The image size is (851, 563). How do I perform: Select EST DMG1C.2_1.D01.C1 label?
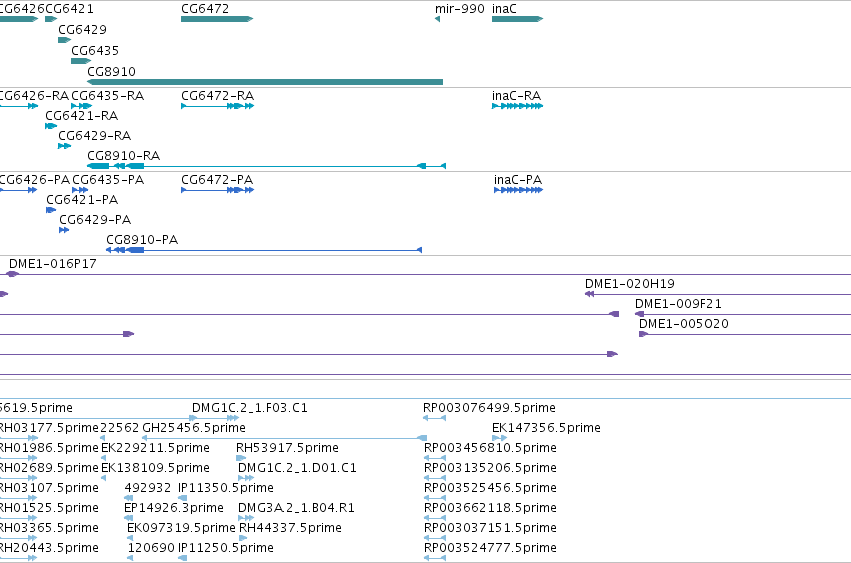point(297,468)
